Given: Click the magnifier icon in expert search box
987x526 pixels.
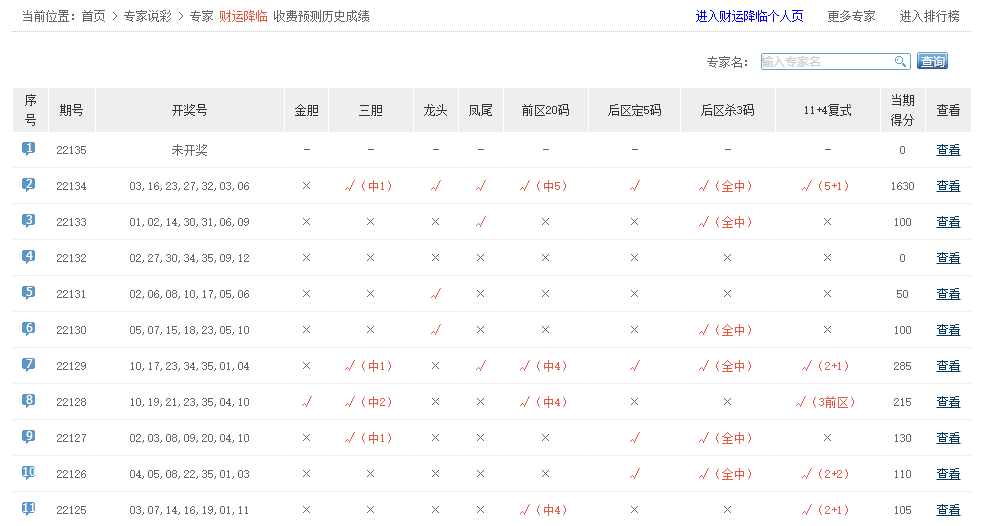Looking at the screenshot, I should pos(900,62).
